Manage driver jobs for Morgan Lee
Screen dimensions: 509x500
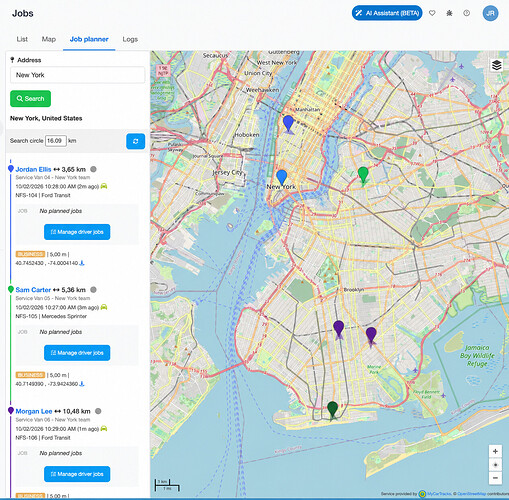click(x=77, y=474)
